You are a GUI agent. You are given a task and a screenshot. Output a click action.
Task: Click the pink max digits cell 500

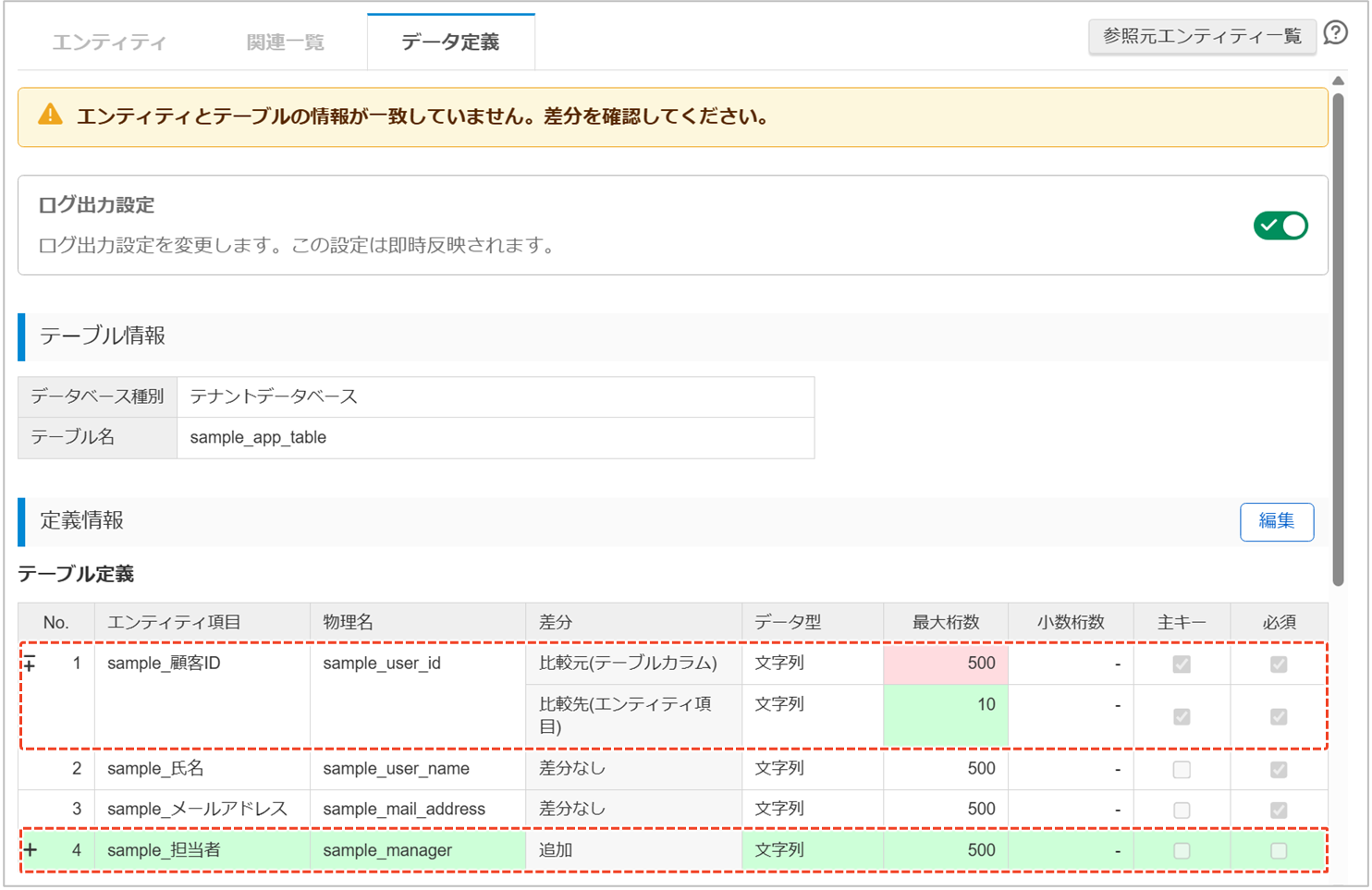pyautogui.click(x=945, y=664)
